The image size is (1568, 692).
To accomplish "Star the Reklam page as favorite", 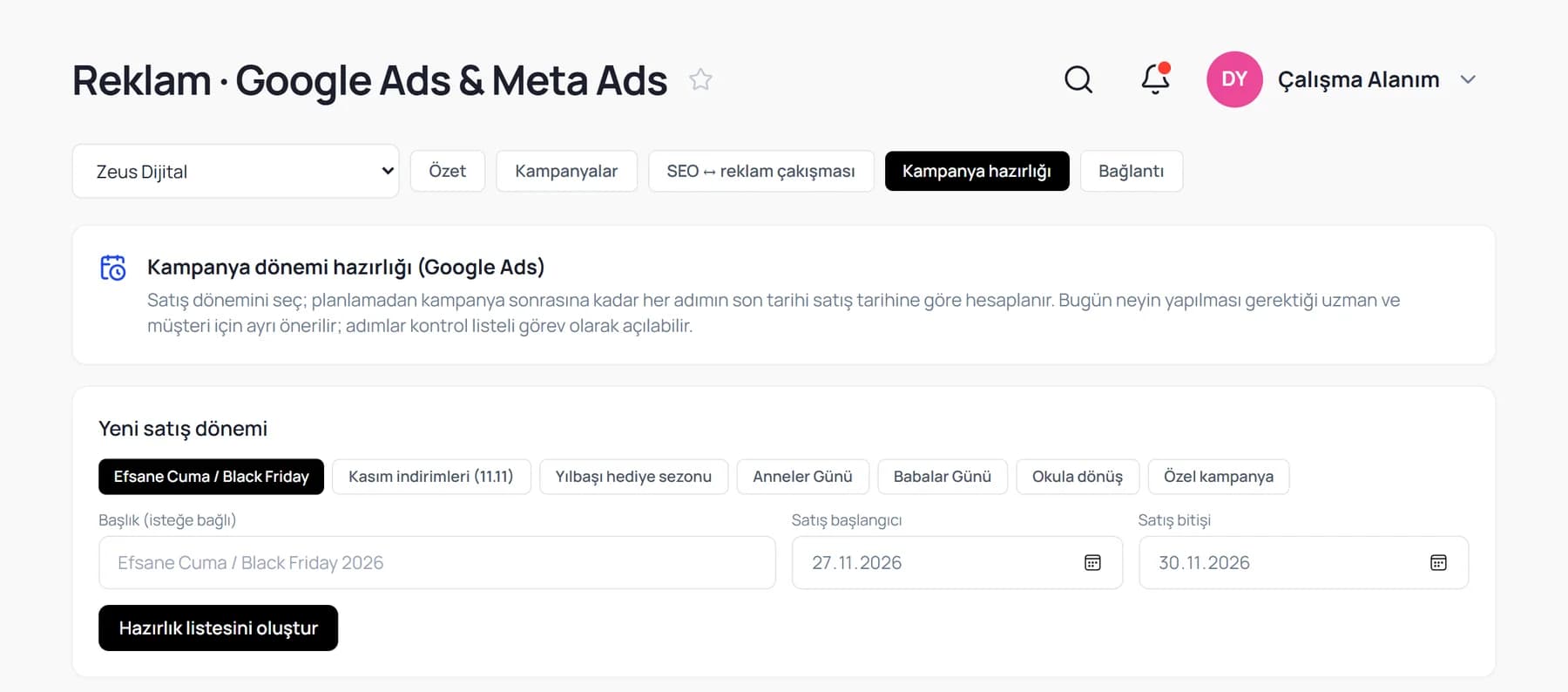I will pyautogui.click(x=700, y=80).
